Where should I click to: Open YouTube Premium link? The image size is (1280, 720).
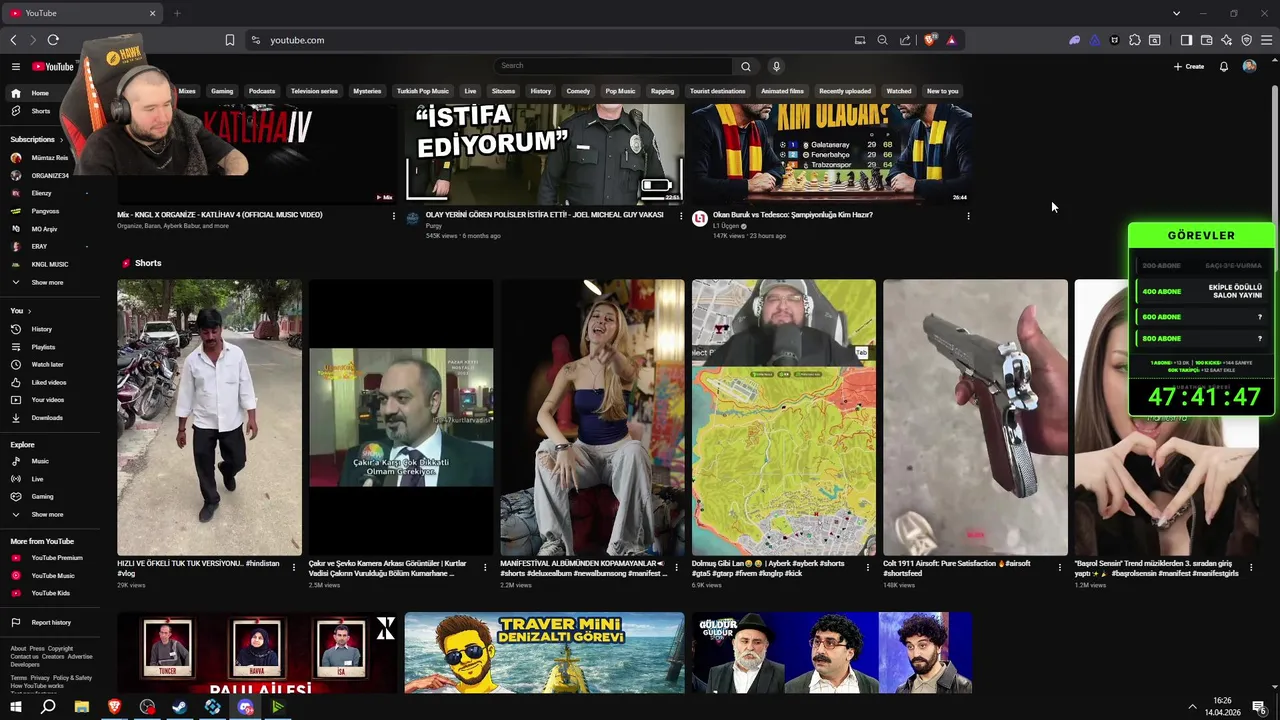click(56, 558)
